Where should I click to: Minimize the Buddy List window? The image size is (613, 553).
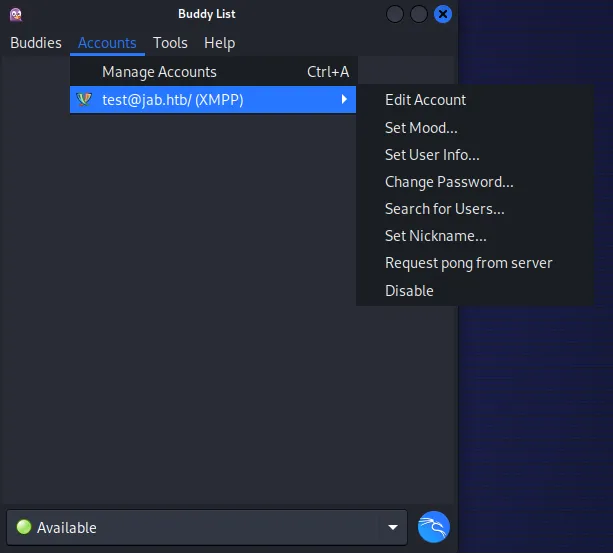tap(395, 14)
